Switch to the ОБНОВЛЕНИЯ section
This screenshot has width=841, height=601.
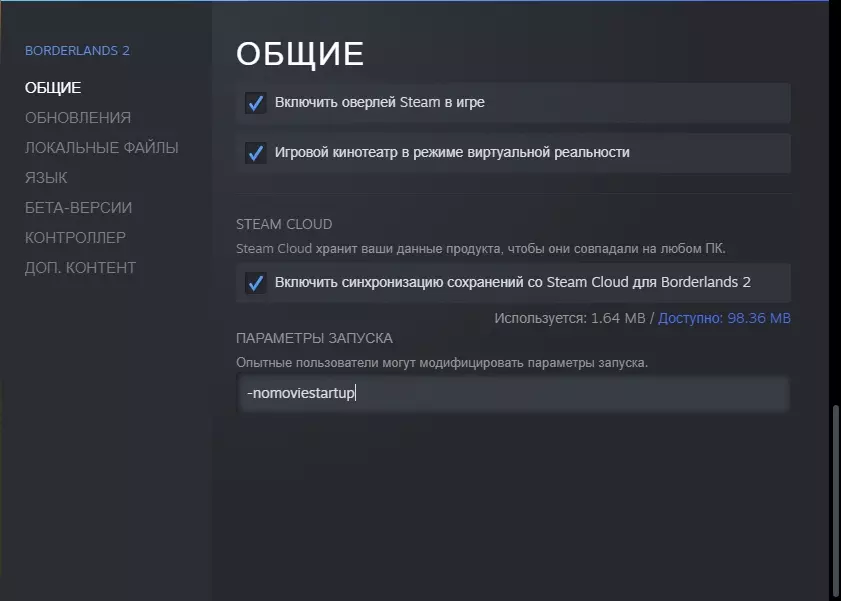point(78,117)
